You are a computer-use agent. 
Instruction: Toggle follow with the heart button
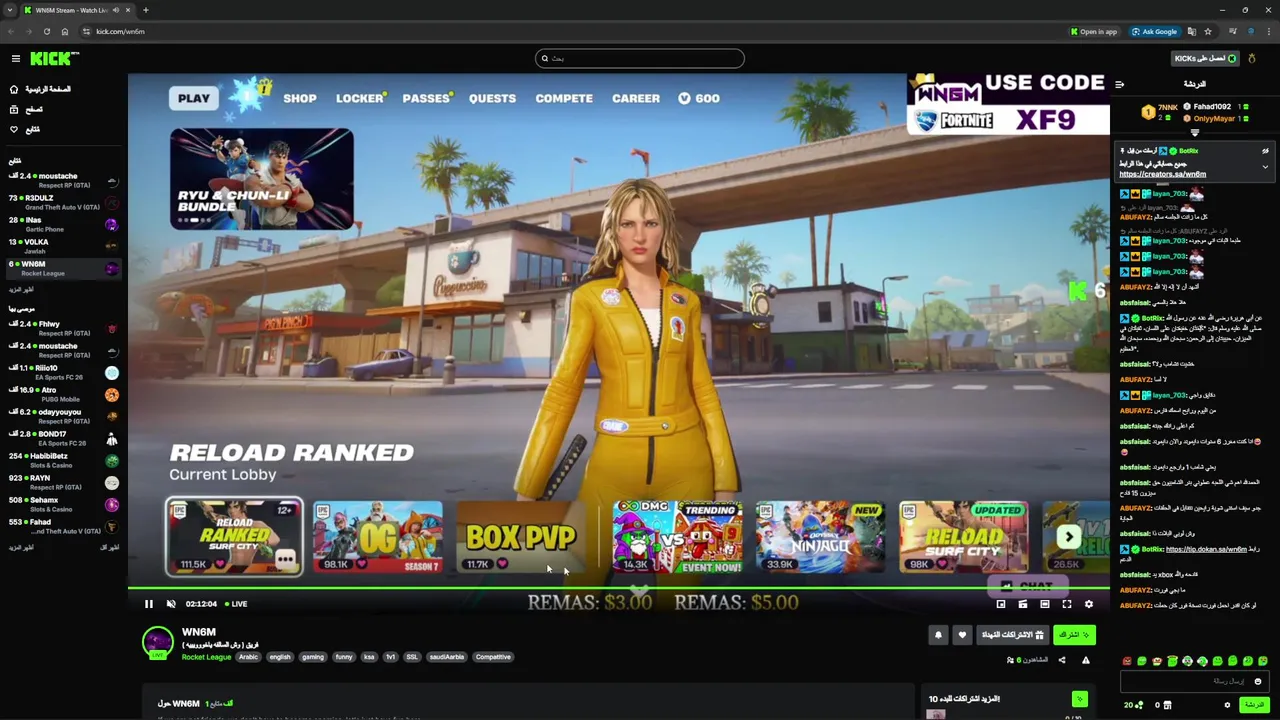pyautogui.click(x=962, y=635)
